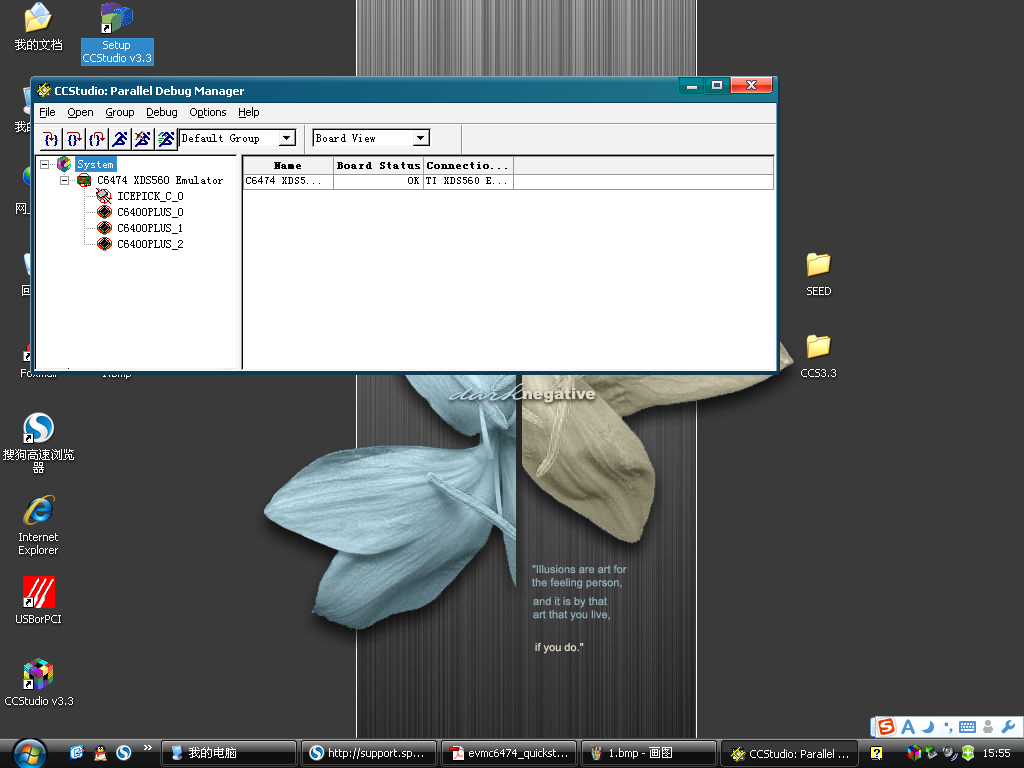This screenshot has height=768, width=1024.
Task: Click the Board Status column header
Action: (x=378, y=166)
